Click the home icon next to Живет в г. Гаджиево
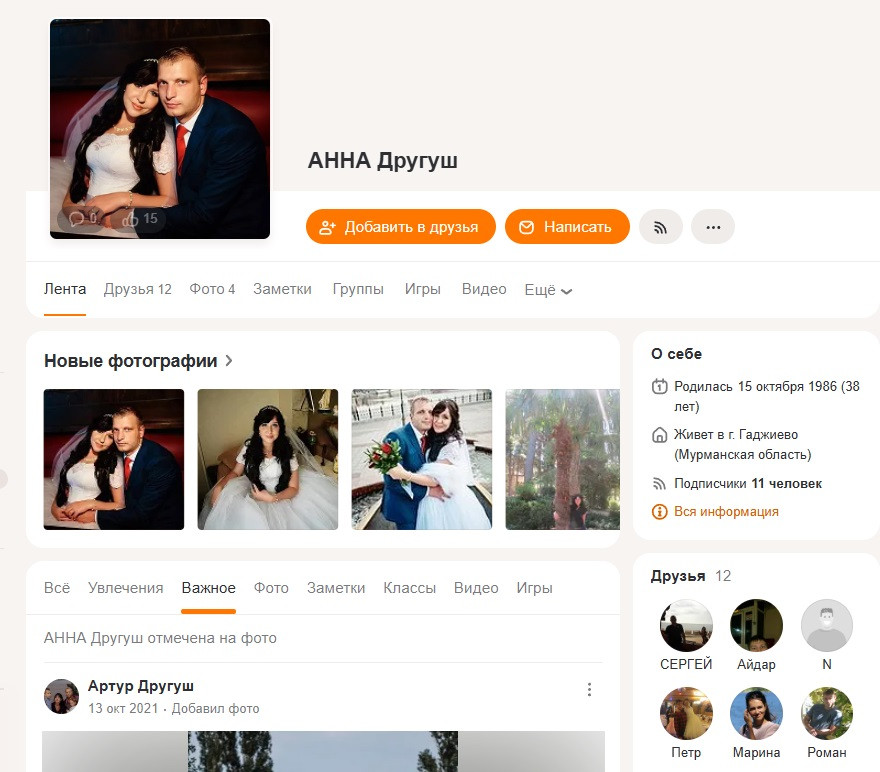The height and width of the screenshot is (772, 880). click(x=659, y=435)
